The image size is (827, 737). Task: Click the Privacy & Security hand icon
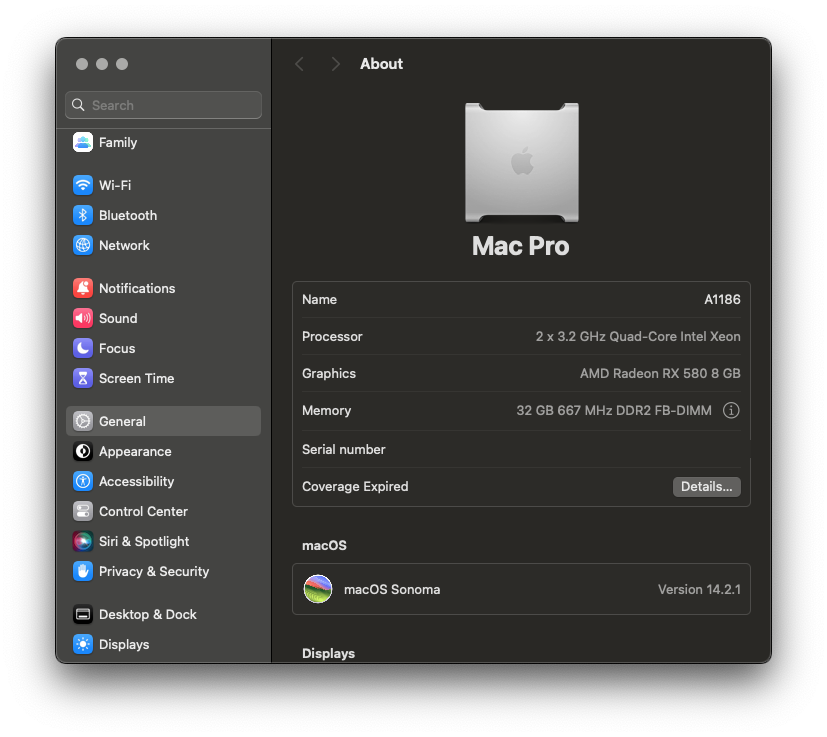83,571
